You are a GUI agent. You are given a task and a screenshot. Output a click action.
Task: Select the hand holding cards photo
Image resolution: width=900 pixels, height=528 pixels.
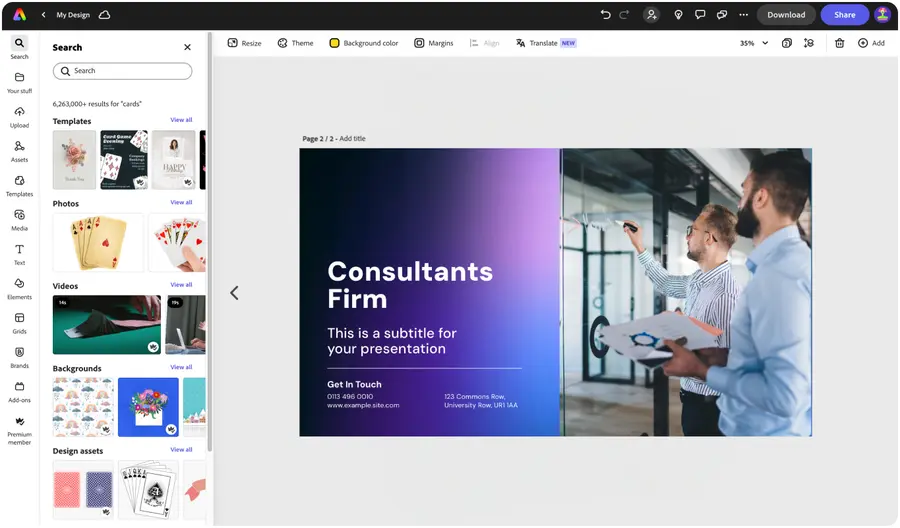click(177, 242)
